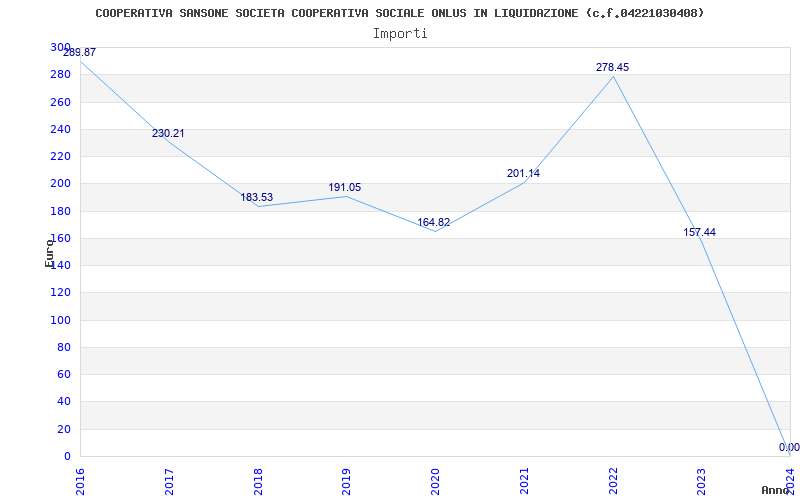Viewport: 800px width, 500px height.
Task: Click the 0 y-axis tick label
Action: tap(67, 456)
